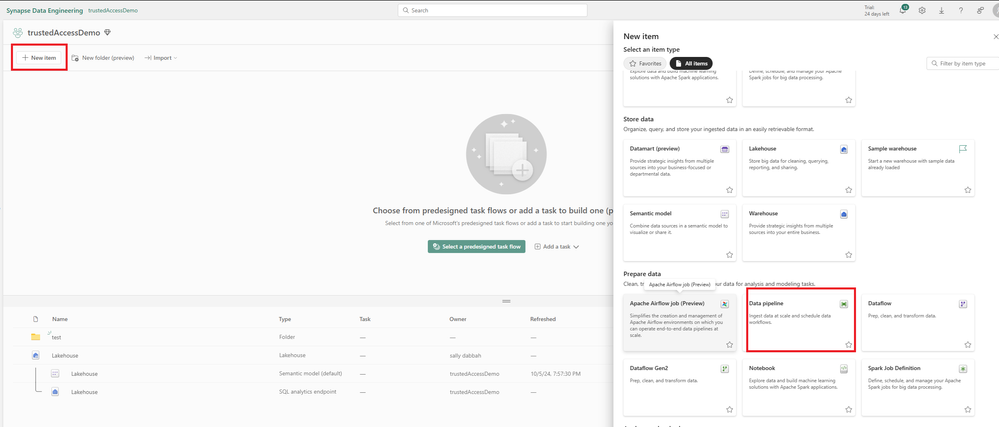The width and height of the screenshot is (999, 427).
Task: Click the 10/5/24, 7:57:30 PM refreshed cell
Action: click(557, 374)
